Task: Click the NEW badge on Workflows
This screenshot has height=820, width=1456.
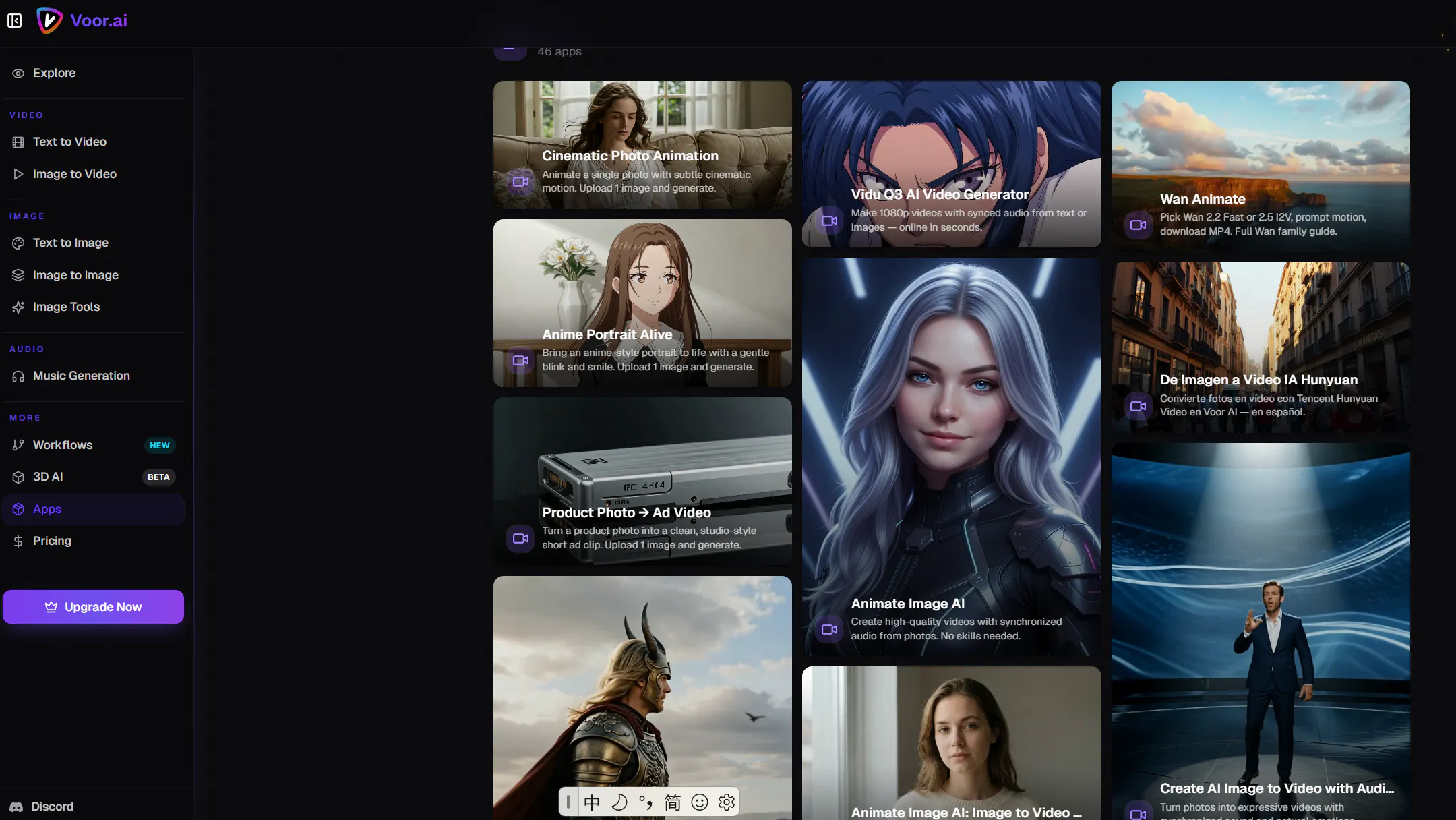Action: [160, 445]
